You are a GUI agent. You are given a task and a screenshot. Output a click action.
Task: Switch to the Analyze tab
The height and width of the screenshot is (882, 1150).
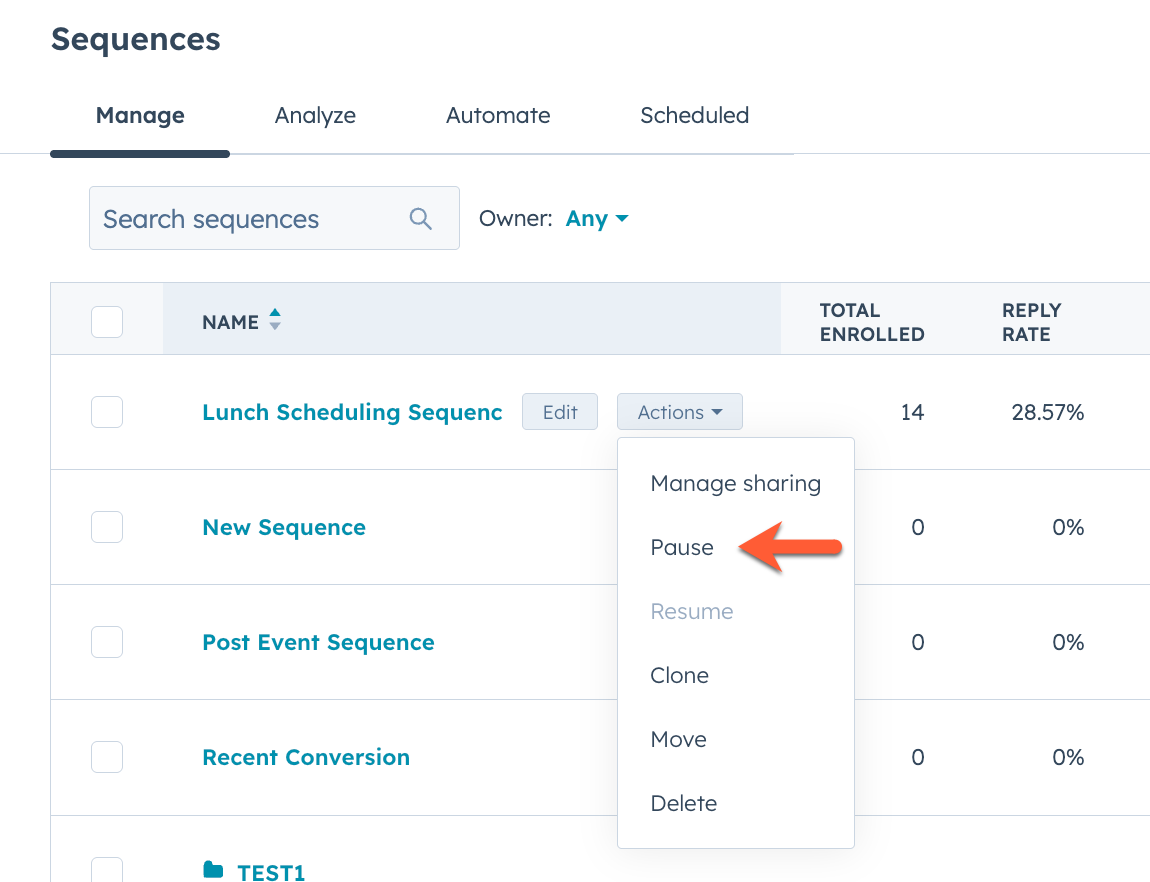pyautogui.click(x=315, y=116)
